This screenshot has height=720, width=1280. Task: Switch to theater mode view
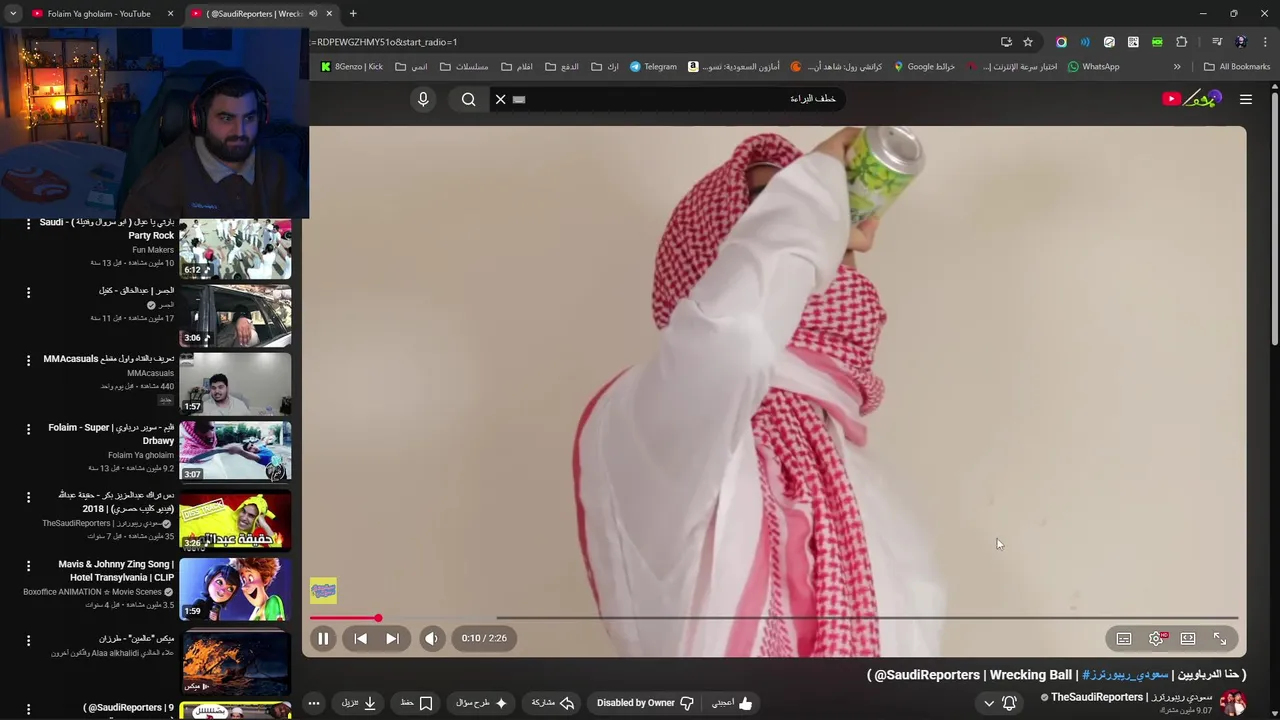point(1188,638)
